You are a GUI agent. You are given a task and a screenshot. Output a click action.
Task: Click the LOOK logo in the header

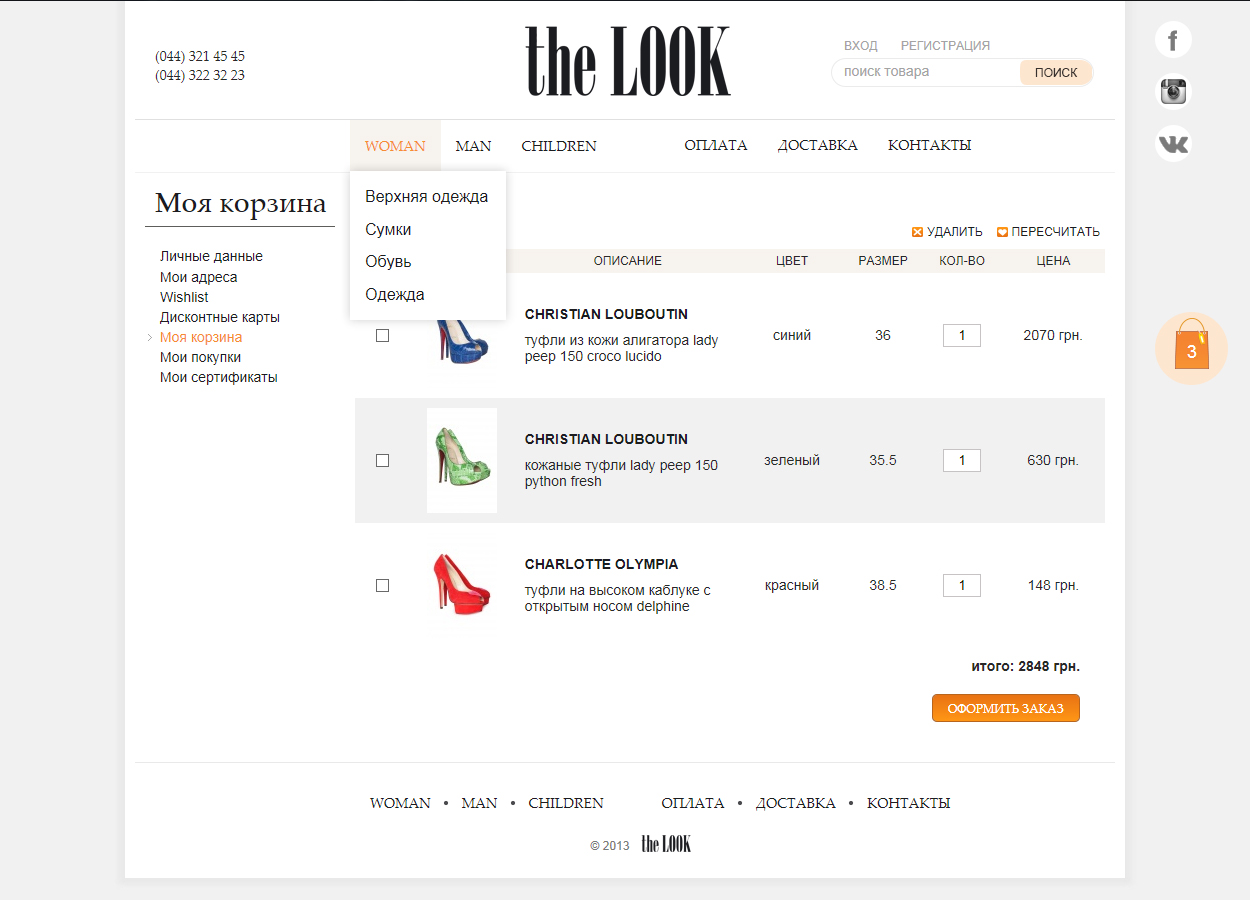click(x=628, y=62)
